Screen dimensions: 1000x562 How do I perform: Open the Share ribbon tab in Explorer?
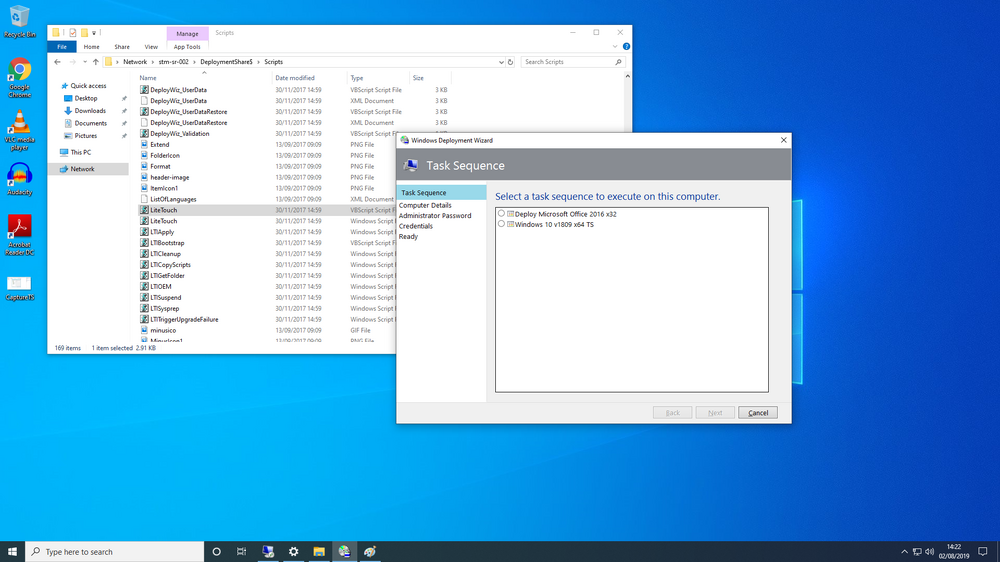[122, 47]
